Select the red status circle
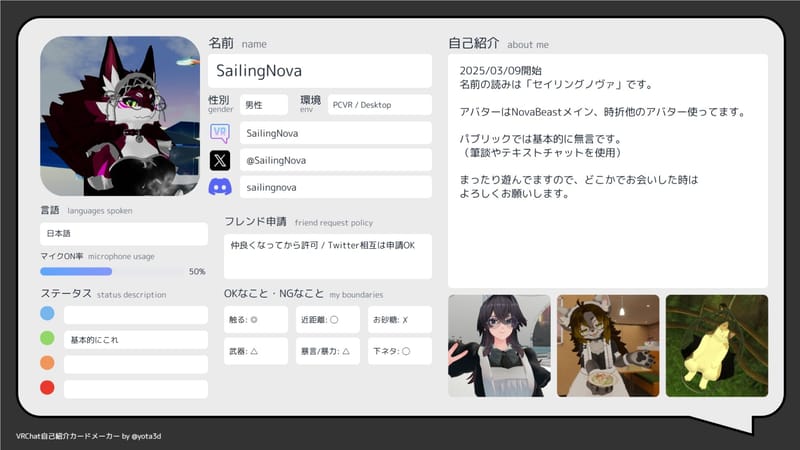 click(47, 388)
